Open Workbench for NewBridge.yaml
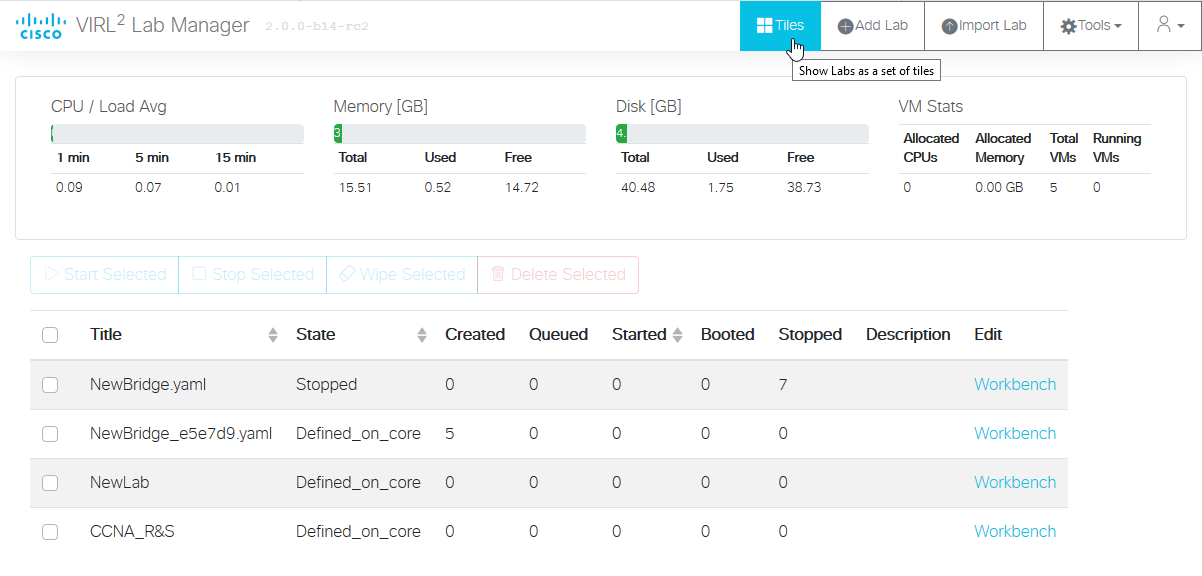Screen dimensions: 1202x576 point(1015,384)
